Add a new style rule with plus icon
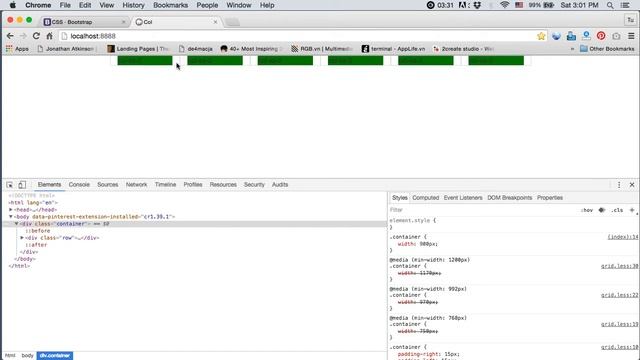This screenshot has width=640, height=360. coord(632,210)
